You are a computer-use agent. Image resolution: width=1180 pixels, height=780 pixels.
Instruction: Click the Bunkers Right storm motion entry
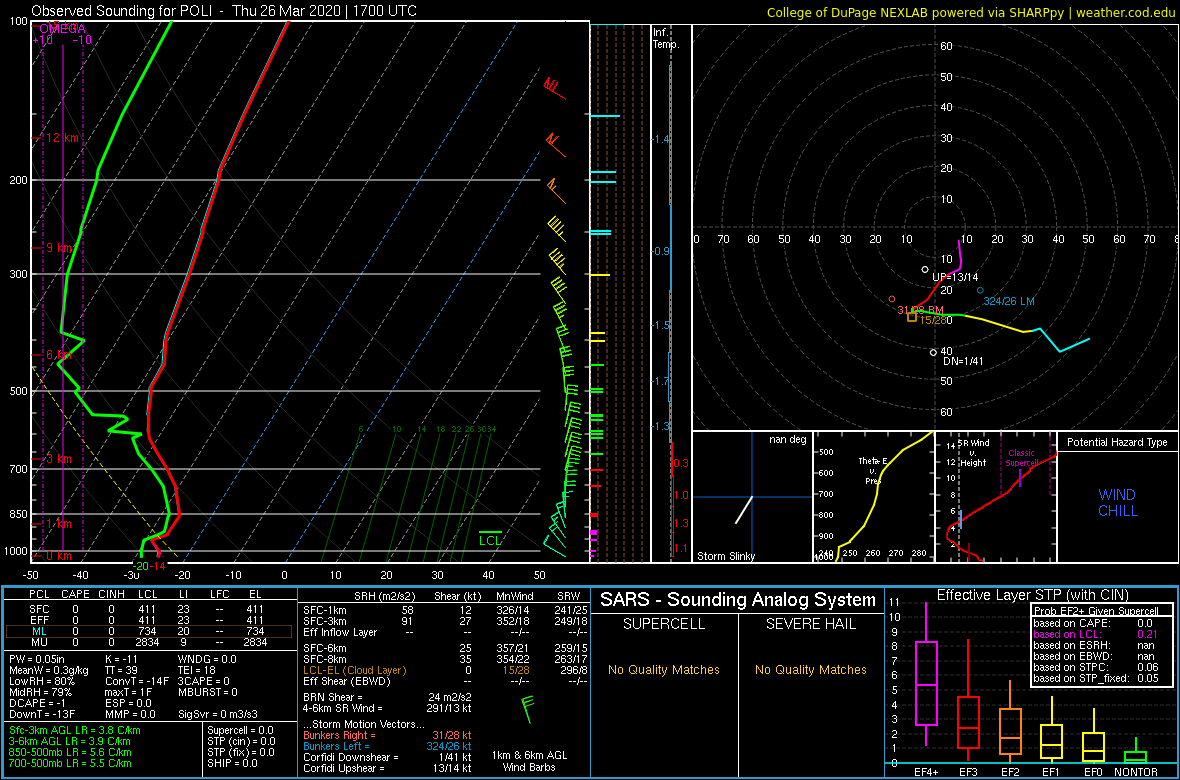388,734
